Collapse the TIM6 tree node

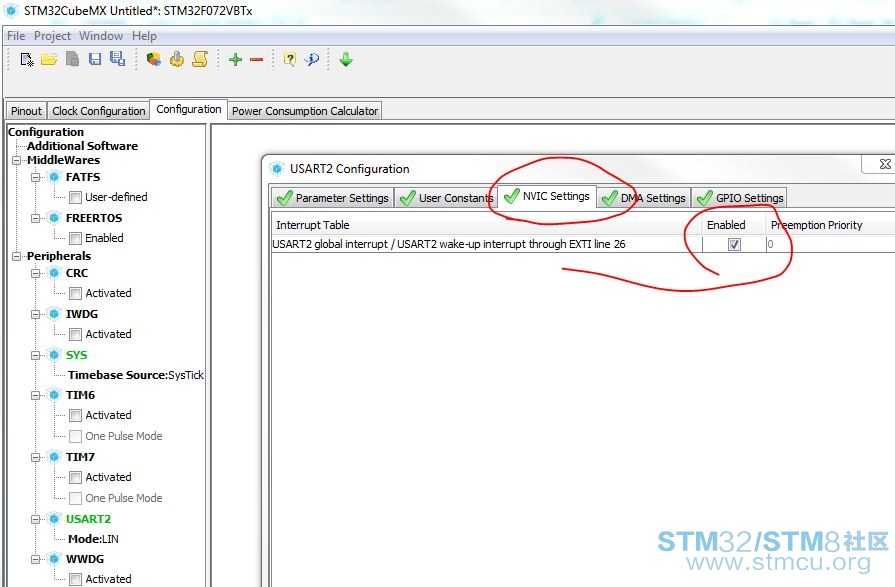pyautogui.click(x=35, y=395)
